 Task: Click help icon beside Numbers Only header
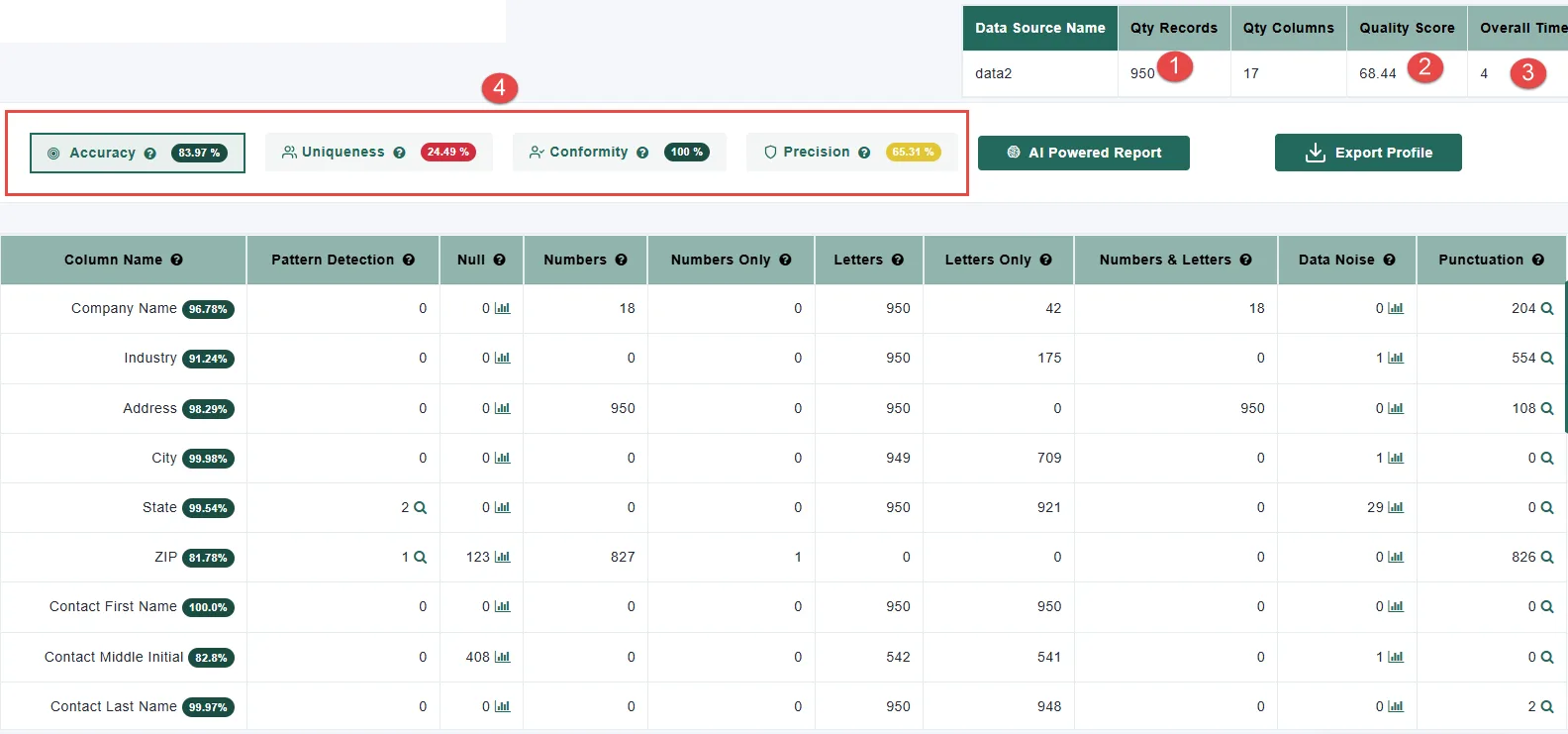tap(785, 260)
